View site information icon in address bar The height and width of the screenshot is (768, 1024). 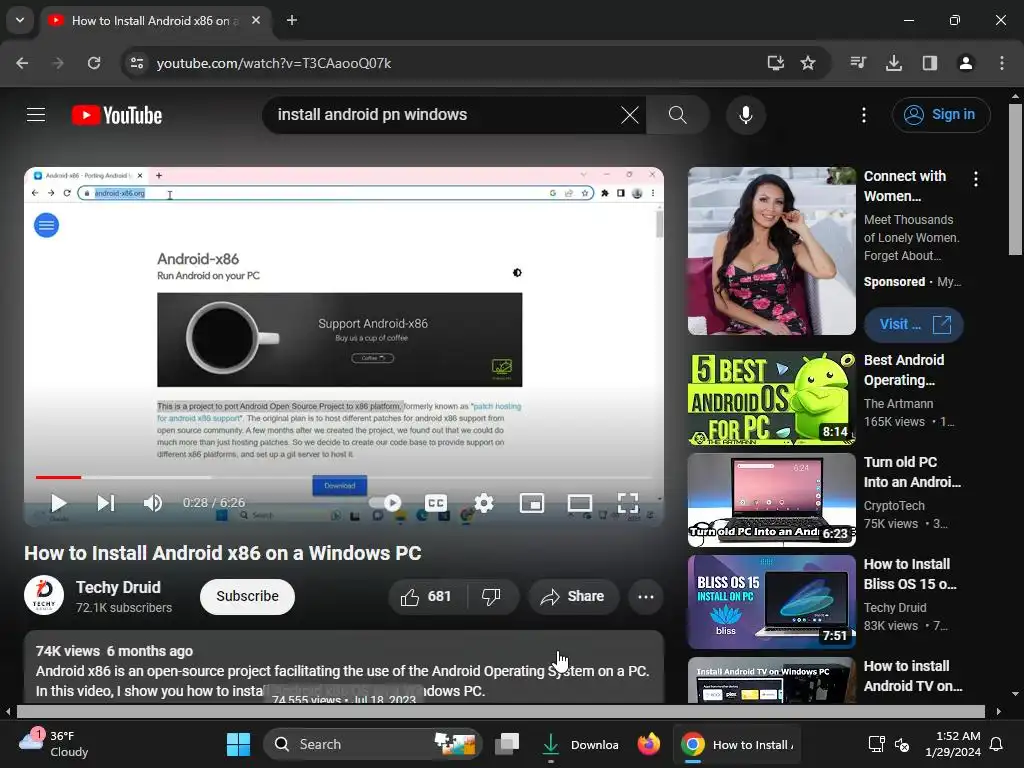[137, 63]
